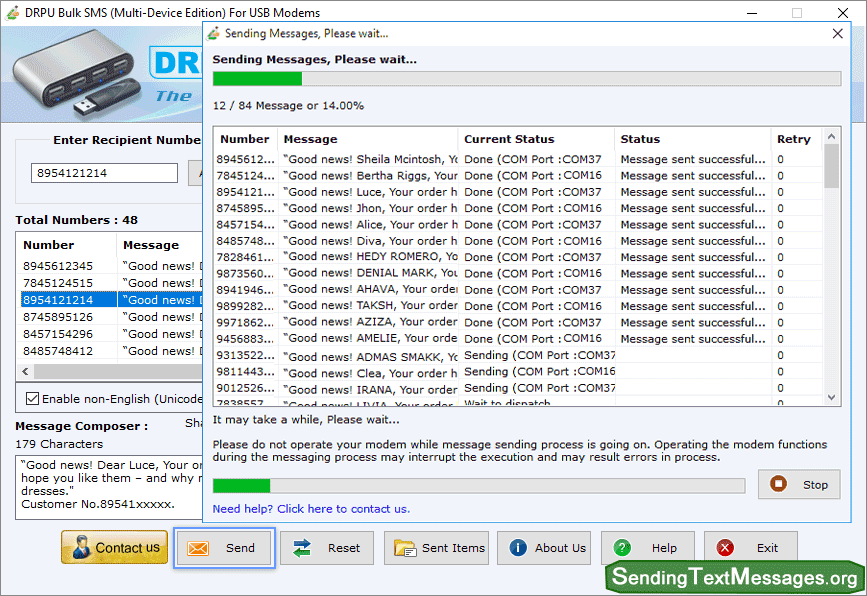
Task: Select recipient row 8485748412 in main list
Action: [112, 351]
